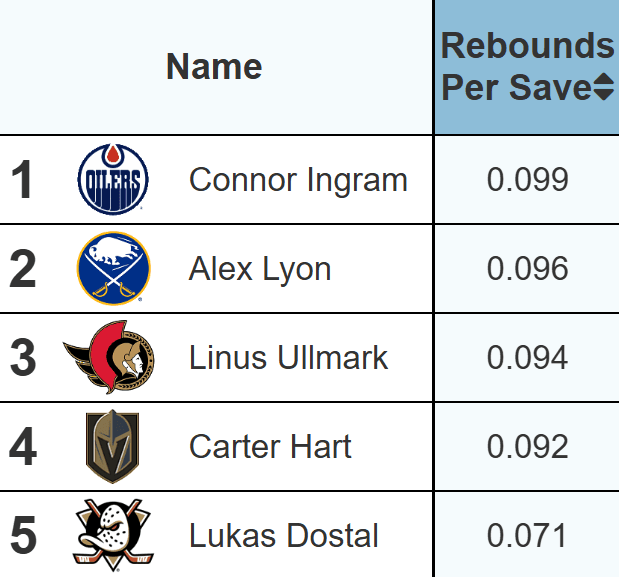619x577 pixels.
Task: Select the 0.092 rebounds value cell
Action: [527, 446]
